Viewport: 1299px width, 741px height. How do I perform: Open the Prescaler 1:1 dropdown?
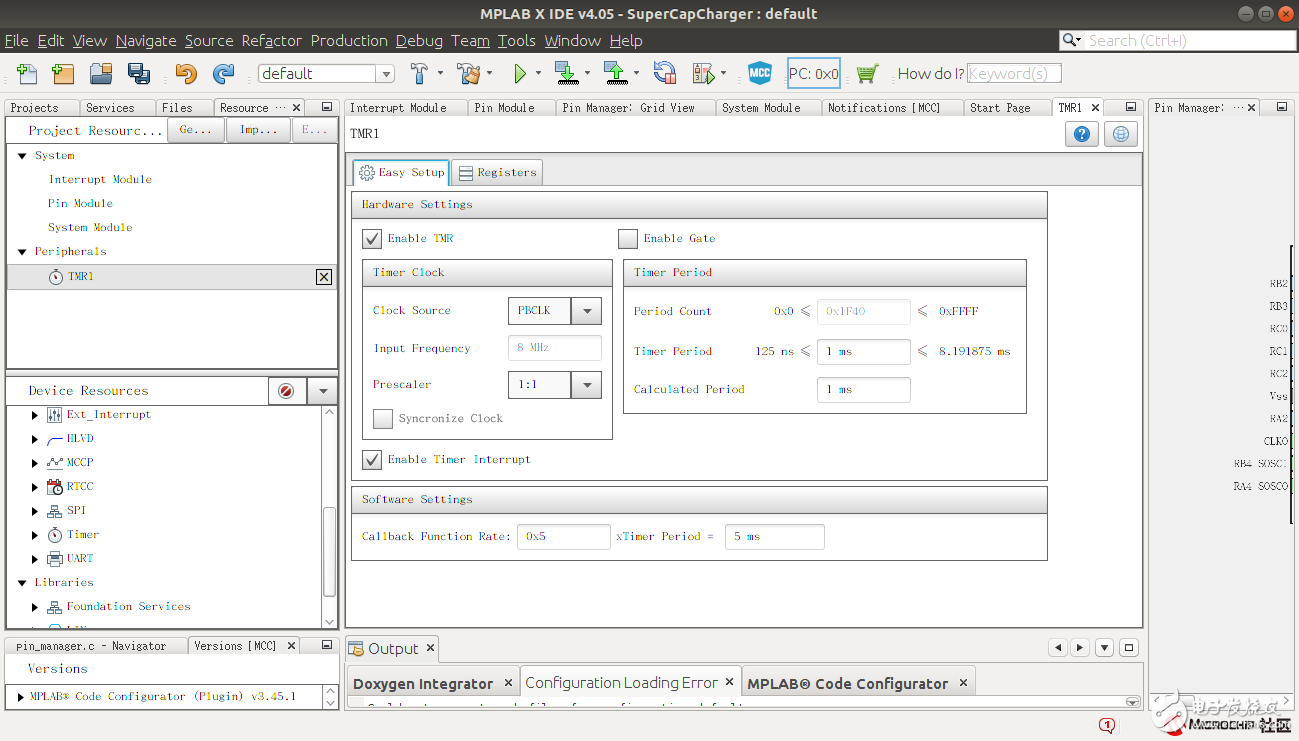click(x=586, y=385)
